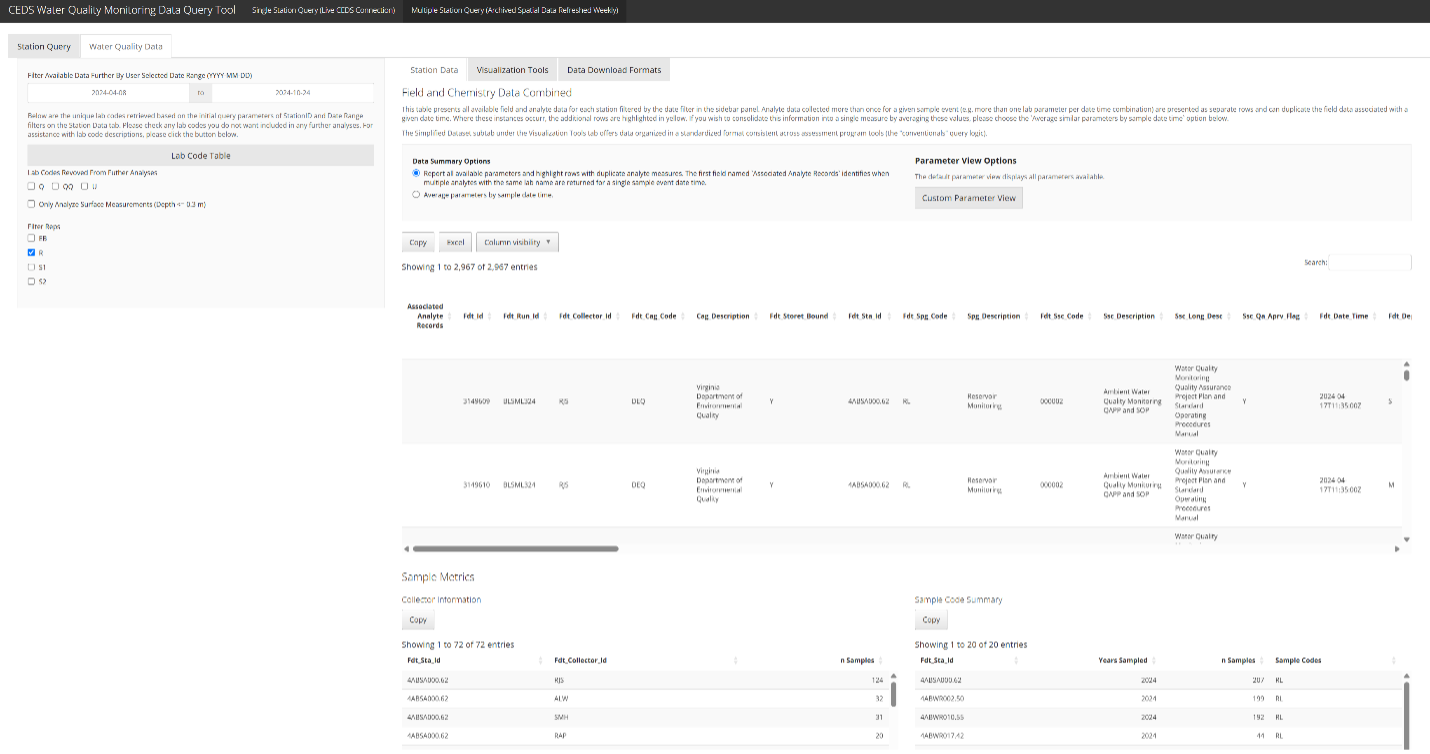The height and width of the screenshot is (754, 1430).
Task: Open the Column visibility dropdown
Action: [x=517, y=242]
